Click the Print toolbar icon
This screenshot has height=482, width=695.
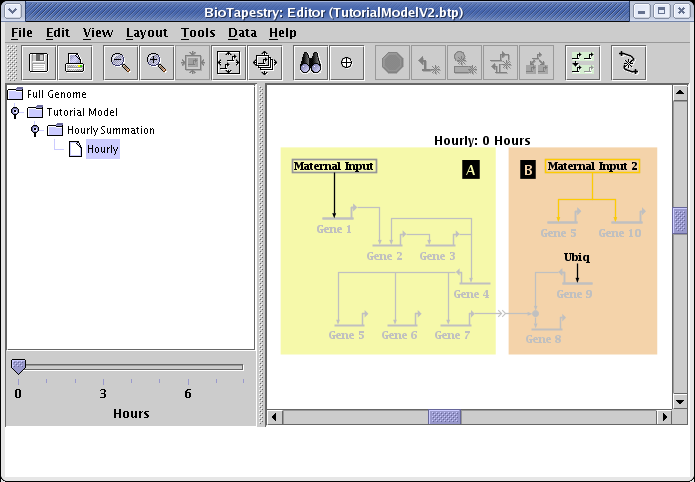pos(75,62)
